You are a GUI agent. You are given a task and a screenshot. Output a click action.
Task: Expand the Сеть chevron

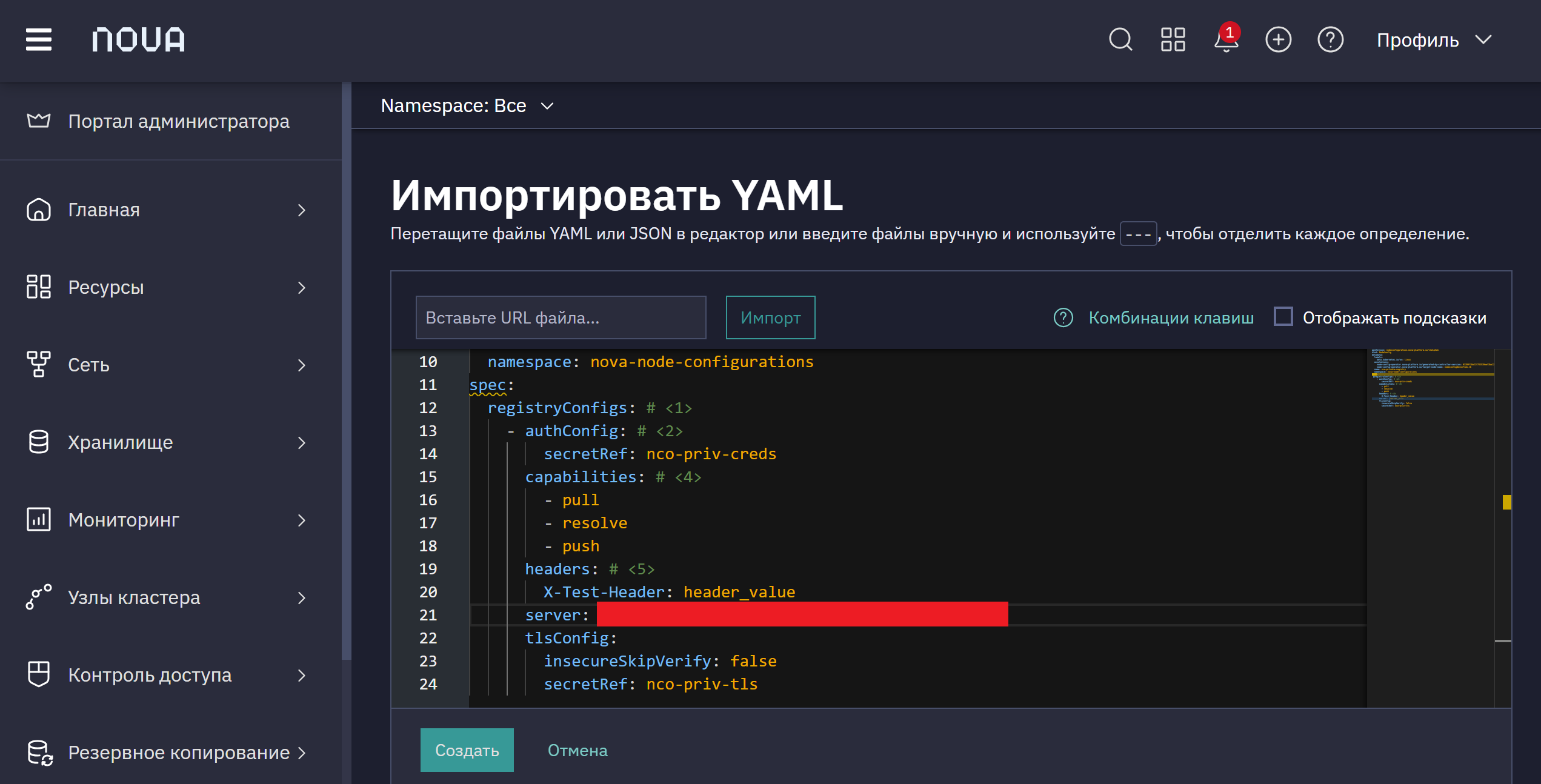302,365
